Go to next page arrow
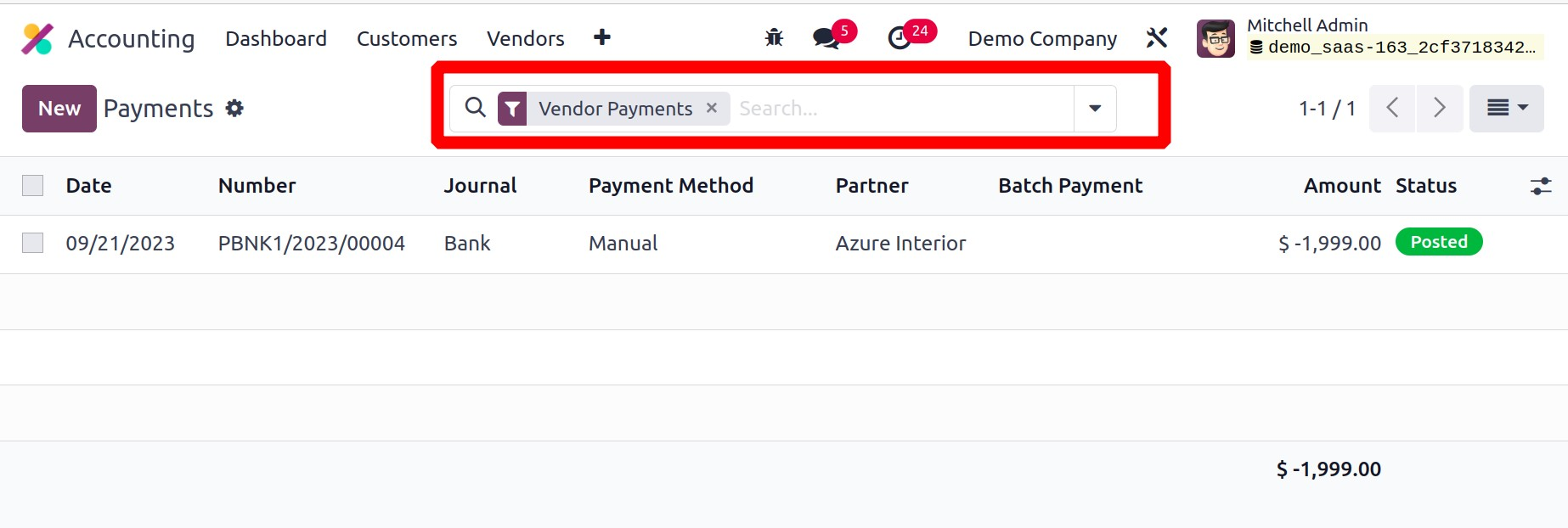Image resolution: width=1568 pixels, height=528 pixels. click(x=1439, y=109)
